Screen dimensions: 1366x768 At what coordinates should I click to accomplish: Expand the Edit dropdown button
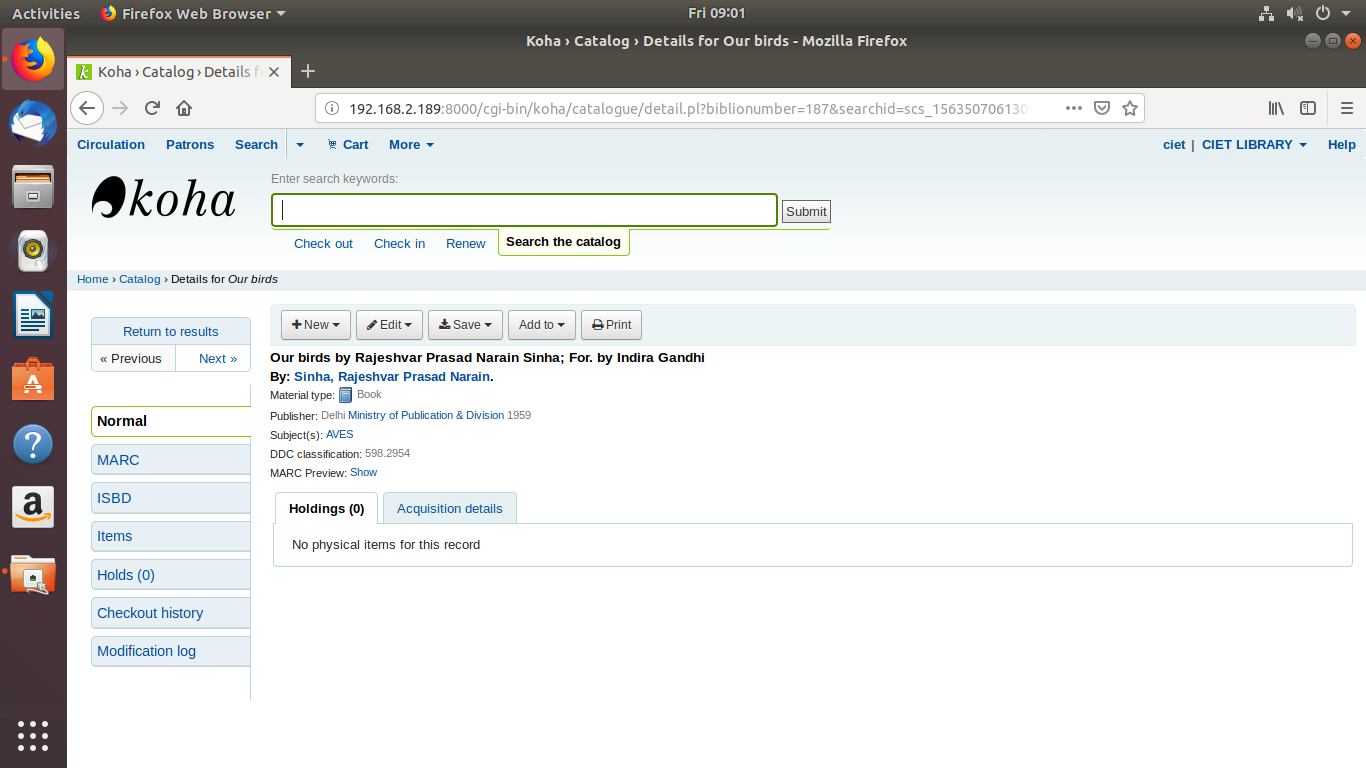pos(389,325)
